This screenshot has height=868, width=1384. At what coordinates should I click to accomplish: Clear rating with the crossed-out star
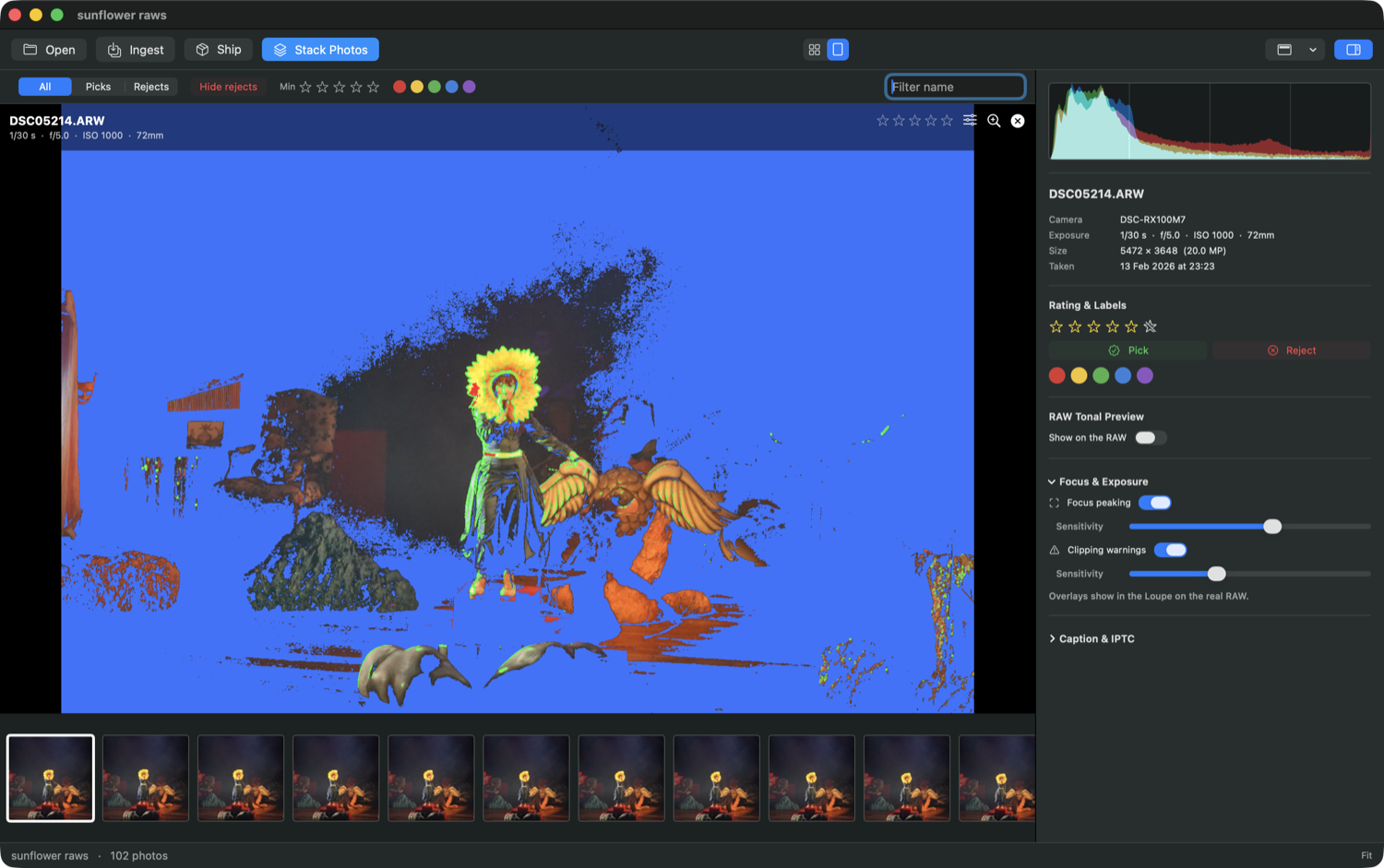(x=1150, y=327)
